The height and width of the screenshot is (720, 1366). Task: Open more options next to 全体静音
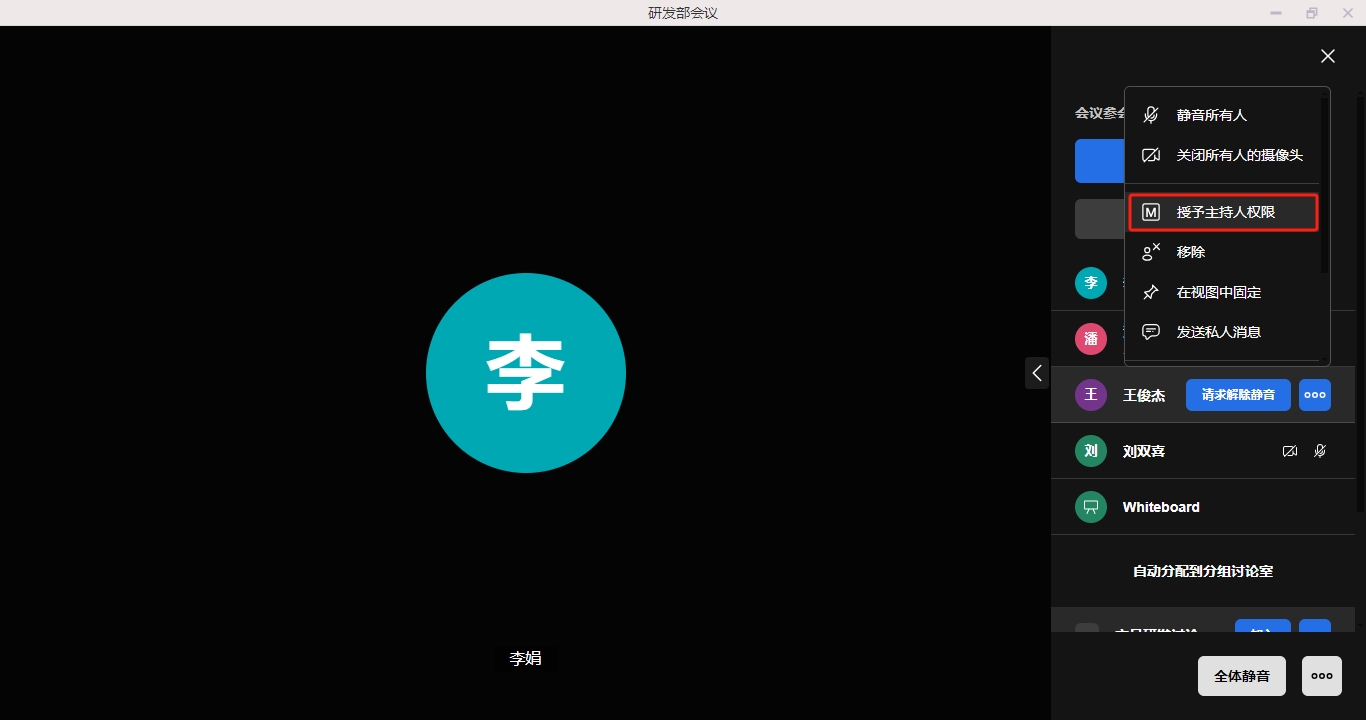pyautogui.click(x=1321, y=676)
